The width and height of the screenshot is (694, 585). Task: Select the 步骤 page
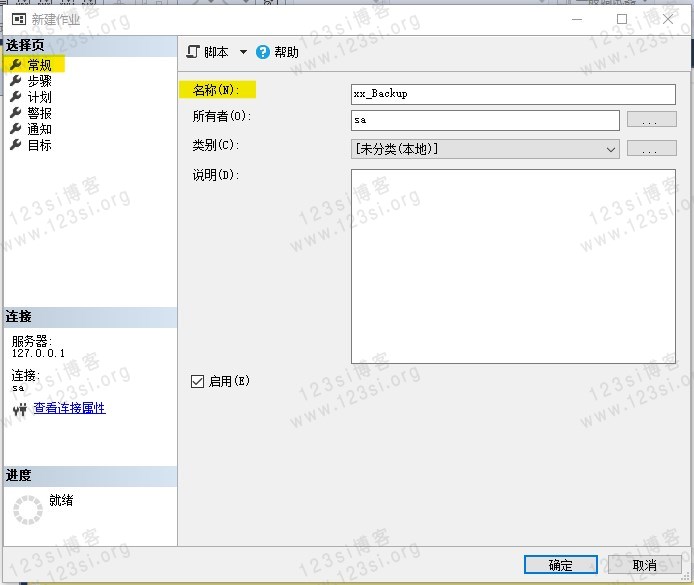point(40,81)
